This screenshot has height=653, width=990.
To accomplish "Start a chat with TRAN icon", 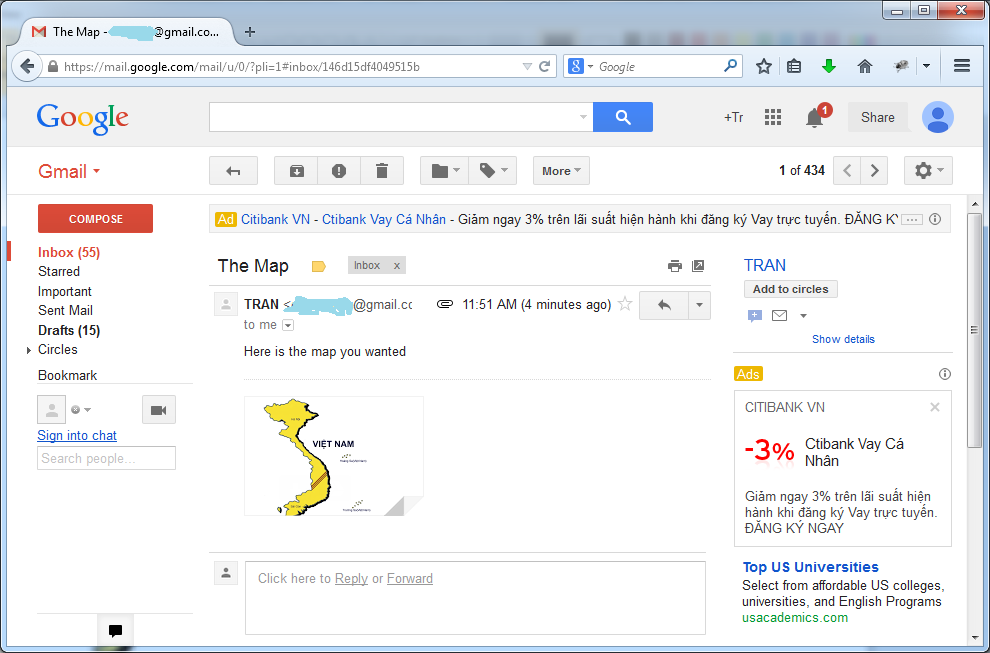I will [x=754, y=316].
